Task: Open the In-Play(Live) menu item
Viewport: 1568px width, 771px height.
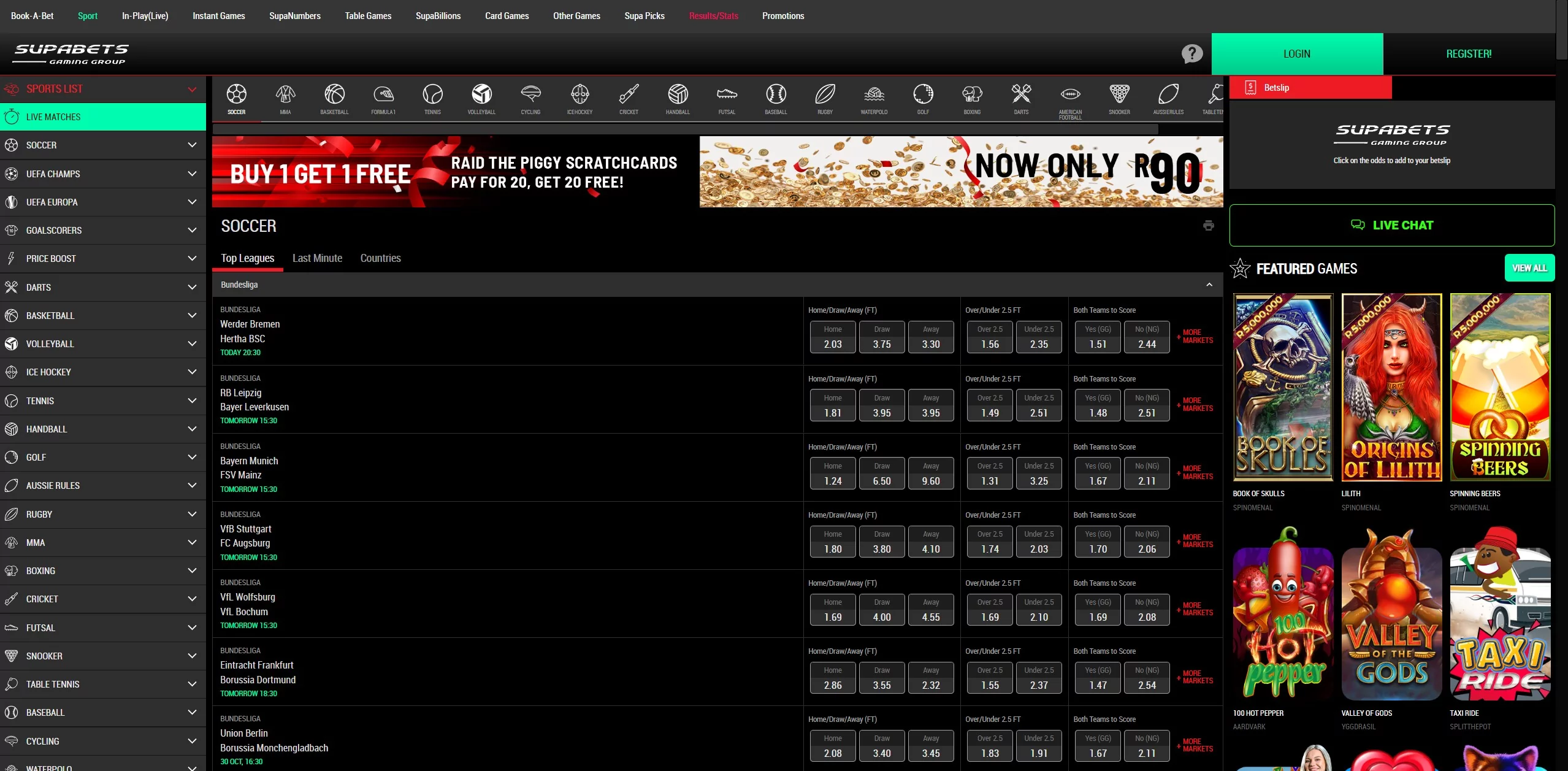Action: (145, 16)
